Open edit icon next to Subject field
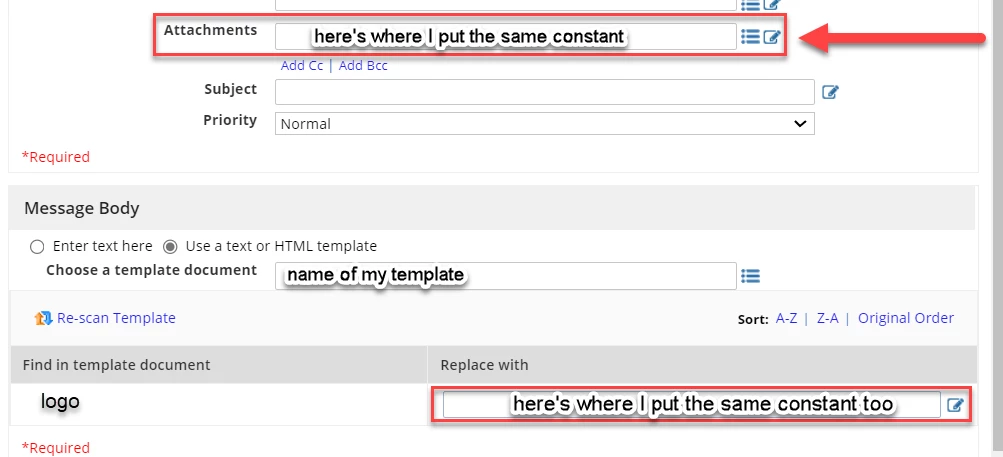 pos(830,92)
